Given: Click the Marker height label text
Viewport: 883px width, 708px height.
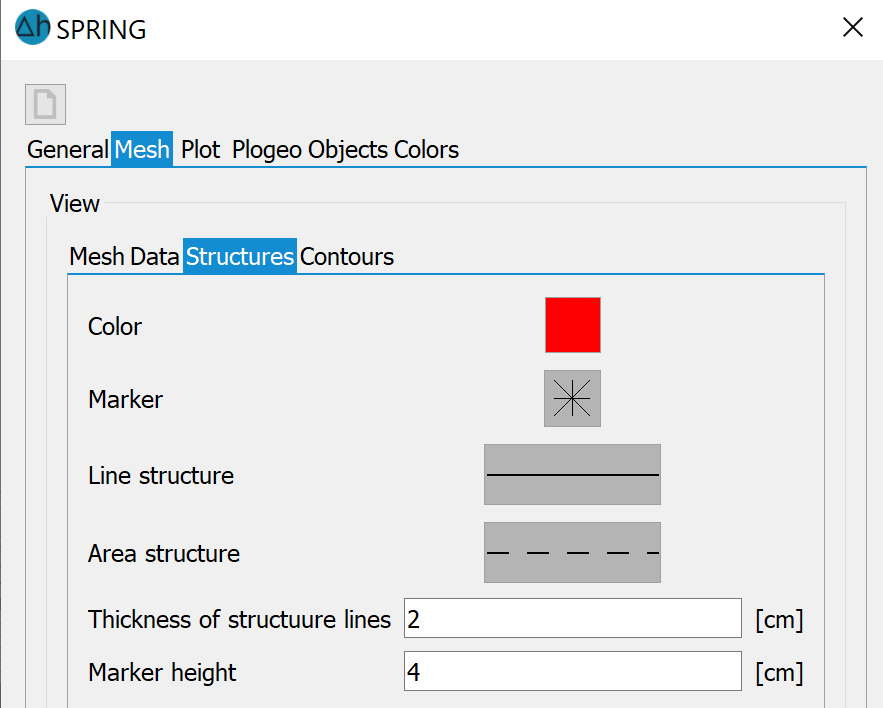Looking at the screenshot, I should point(162,672).
